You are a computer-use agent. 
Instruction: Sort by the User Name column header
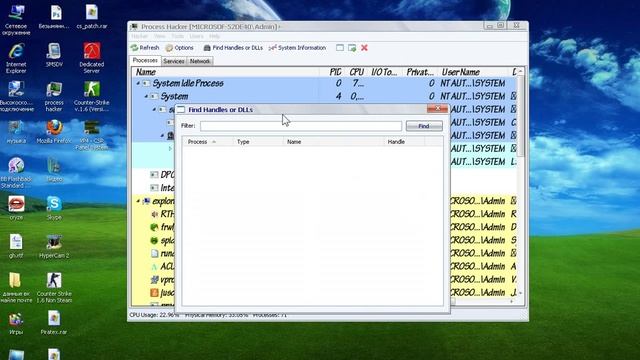(473, 72)
